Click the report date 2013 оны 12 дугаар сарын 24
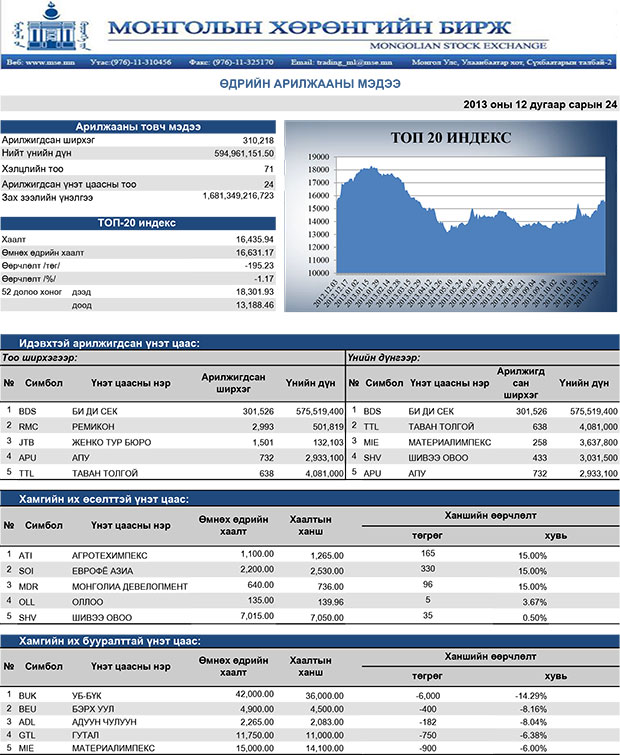The height and width of the screenshot is (755, 620). click(x=540, y=104)
